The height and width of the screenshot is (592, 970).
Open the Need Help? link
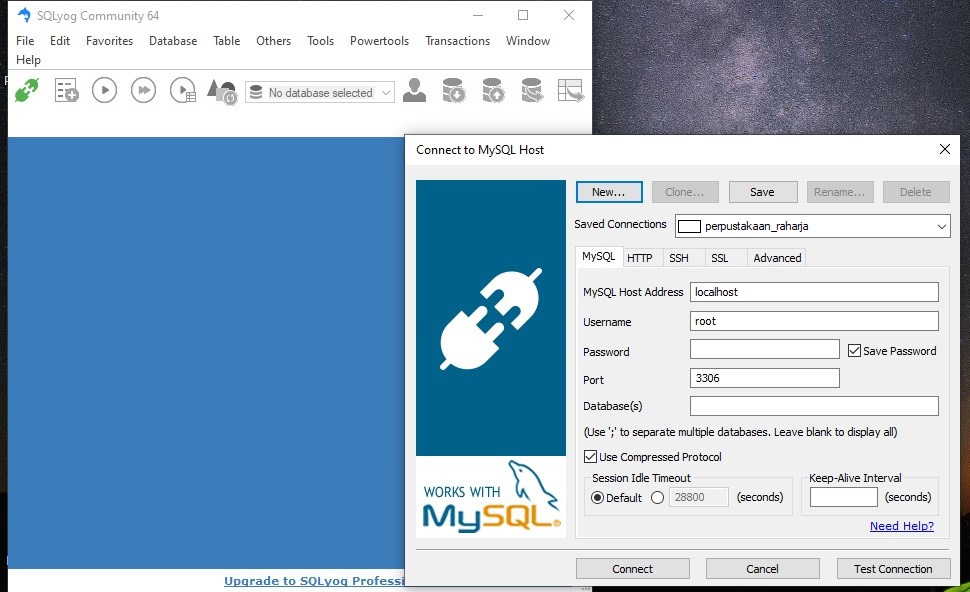pyautogui.click(x=901, y=526)
